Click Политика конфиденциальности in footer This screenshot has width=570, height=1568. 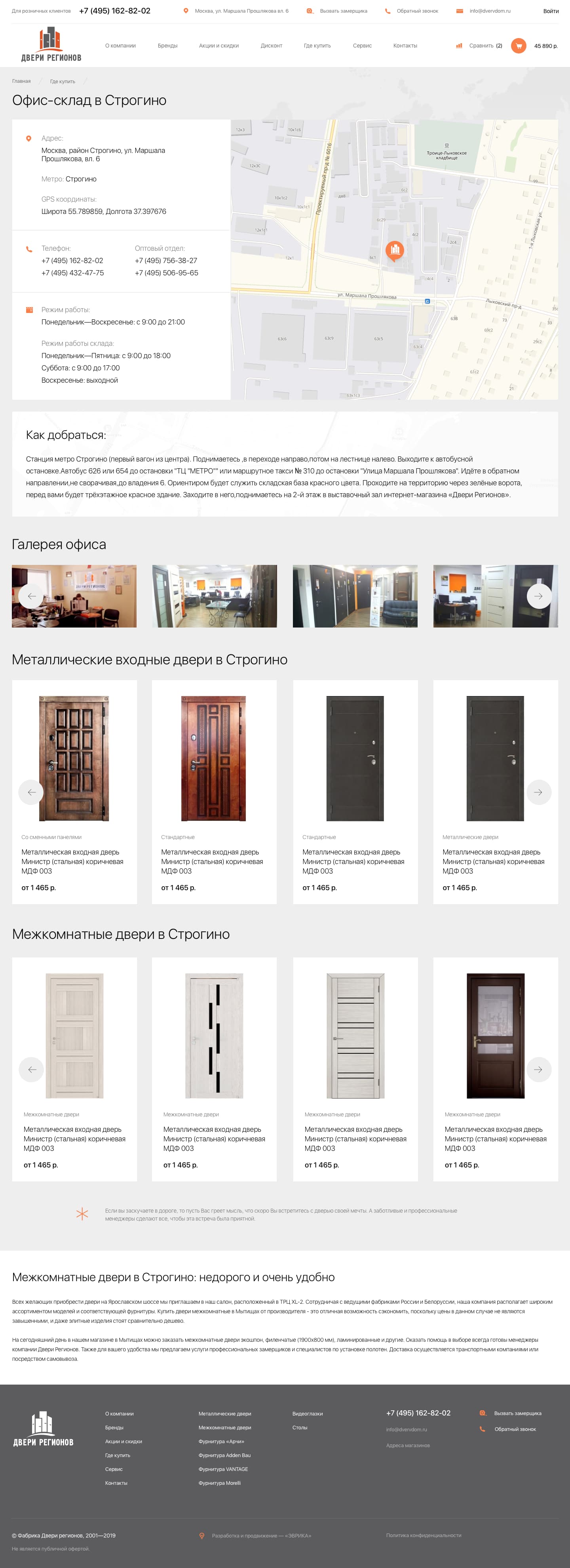coord(424,1535)
